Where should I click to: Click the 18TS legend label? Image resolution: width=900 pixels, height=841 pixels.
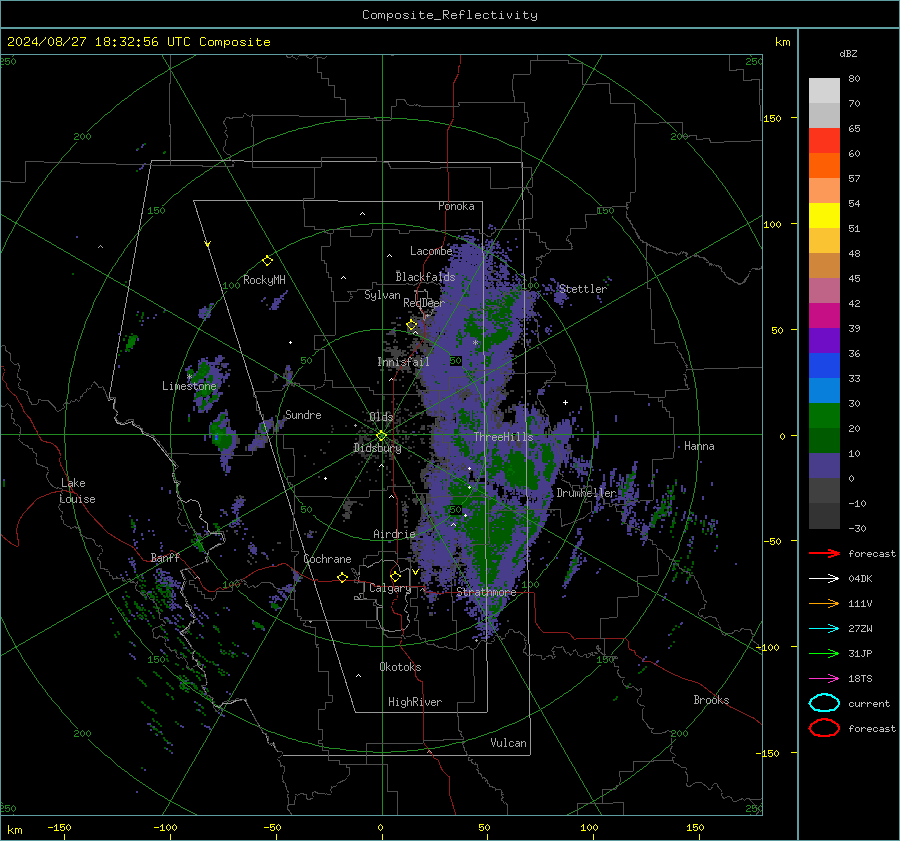[860, 679]
